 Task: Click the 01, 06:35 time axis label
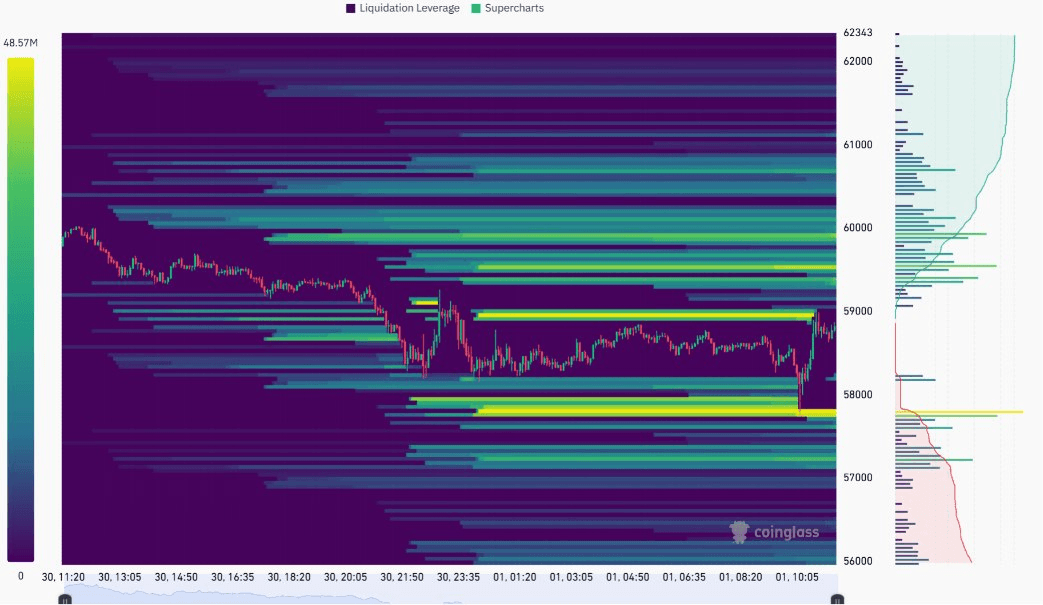pos(684,577)
